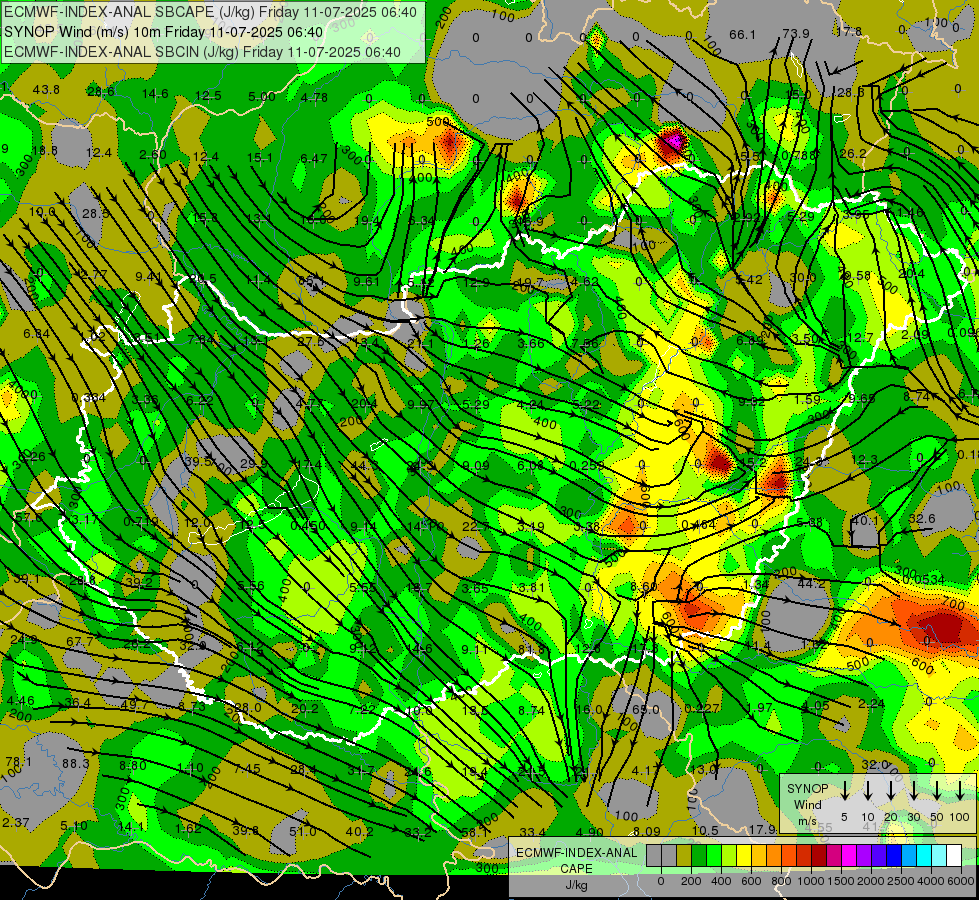Click the '57.6' value at left edge
Viewport: 979px width, 900px height.
[x=28, y=518]
